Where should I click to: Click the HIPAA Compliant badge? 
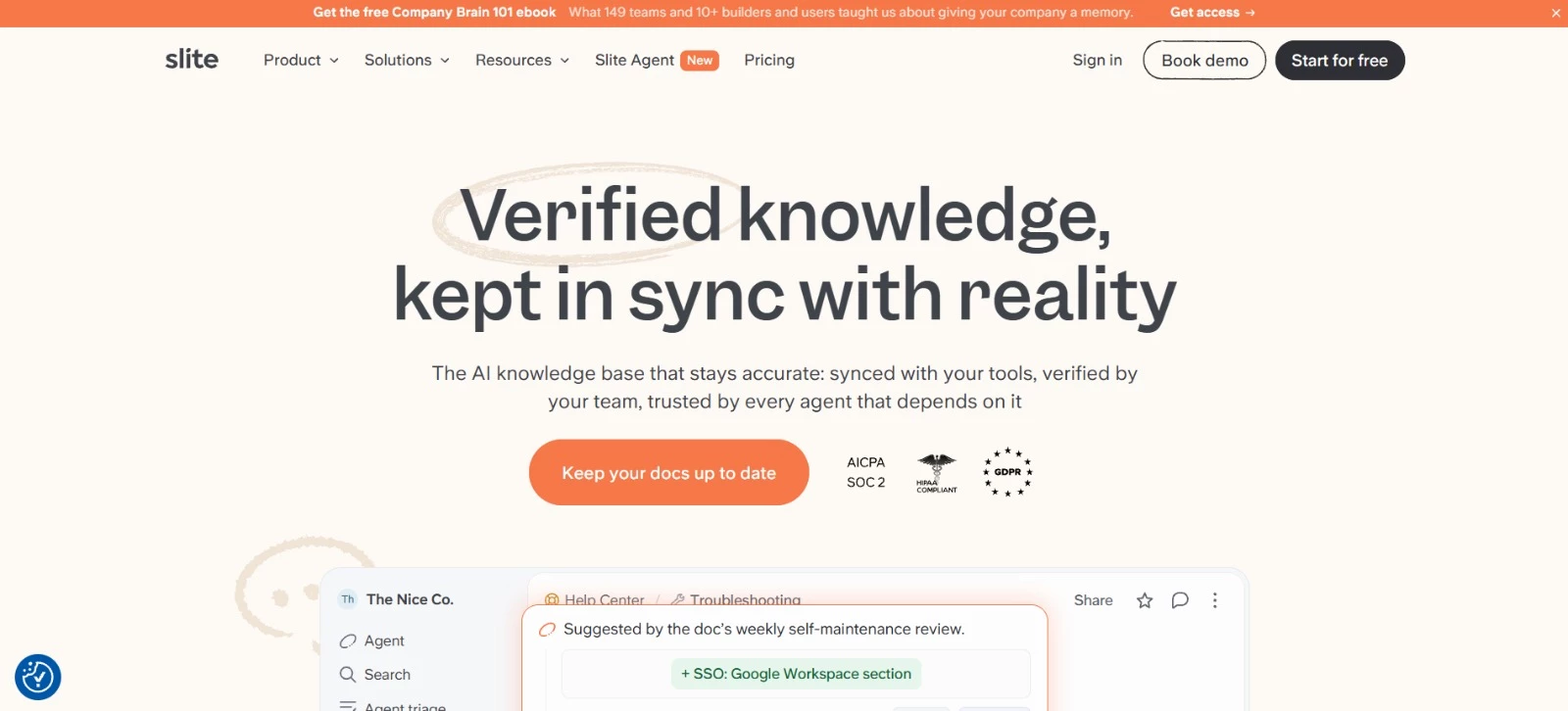[937, 473]
